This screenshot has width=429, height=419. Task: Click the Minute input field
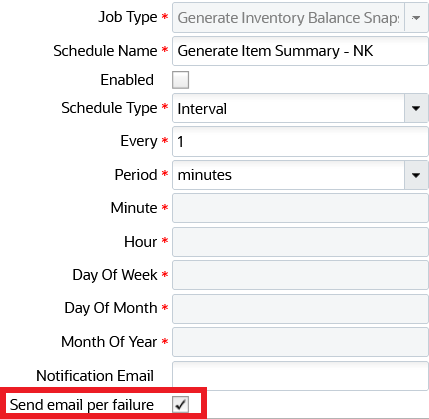[300, 208]
